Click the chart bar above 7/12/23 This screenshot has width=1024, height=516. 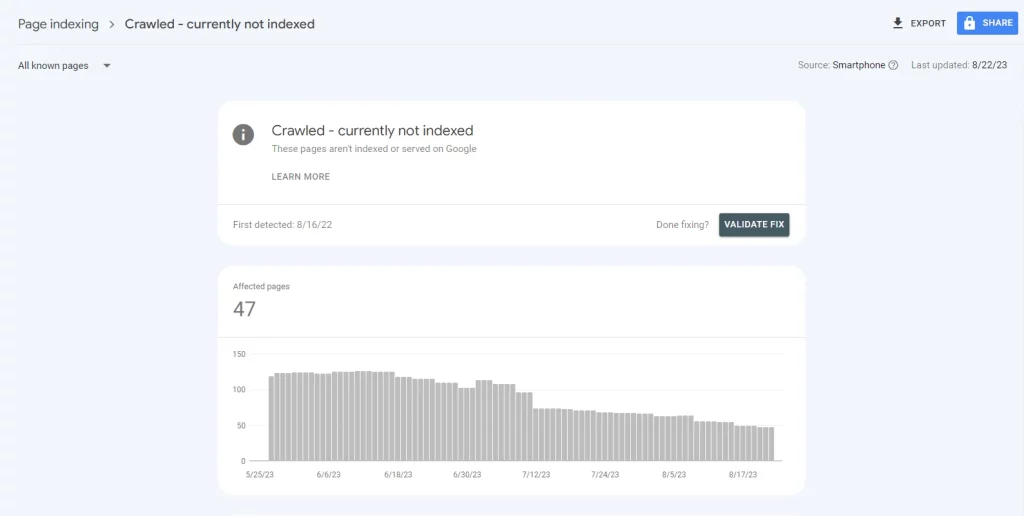[x=536, y=434]
